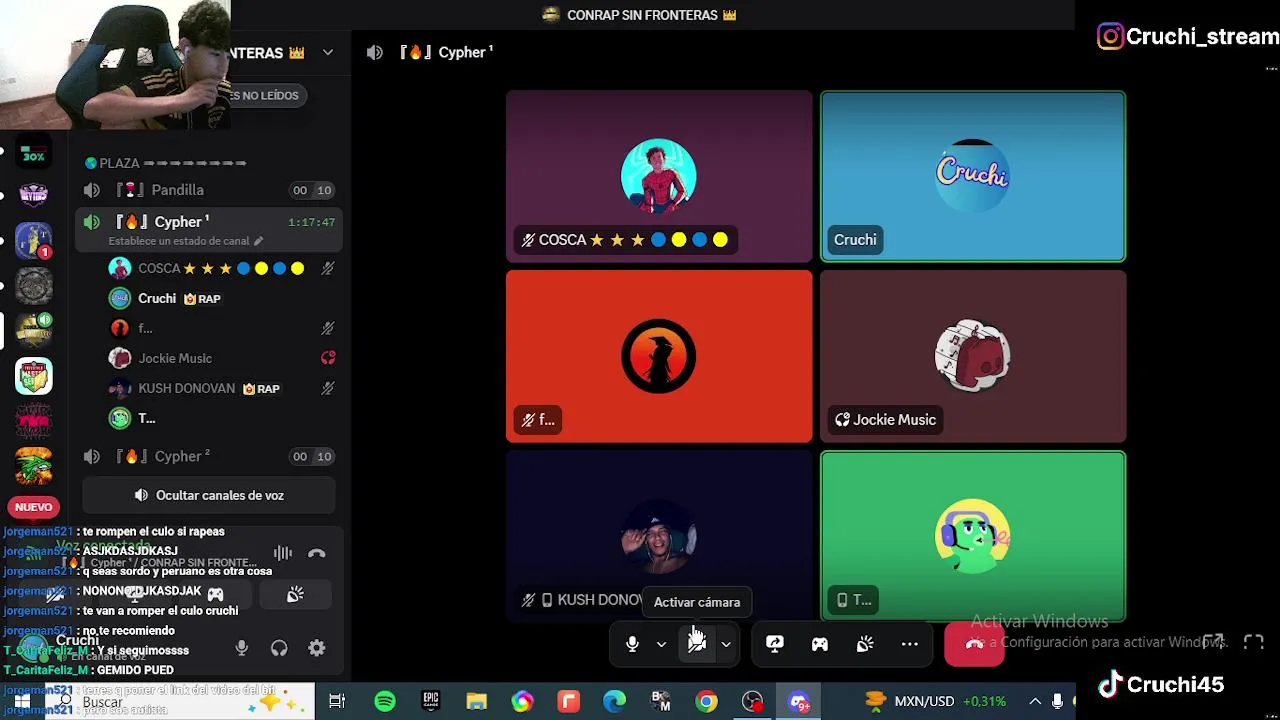The width and height of the screenshot is (1280, 720).
Task: Click speaker icon beside Cypher ¹ header
Action: click(x=375, y=52)
